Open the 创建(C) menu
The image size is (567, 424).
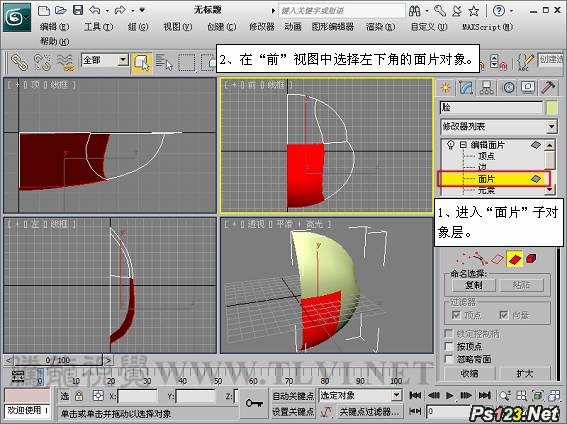click(x=222, y=27)
